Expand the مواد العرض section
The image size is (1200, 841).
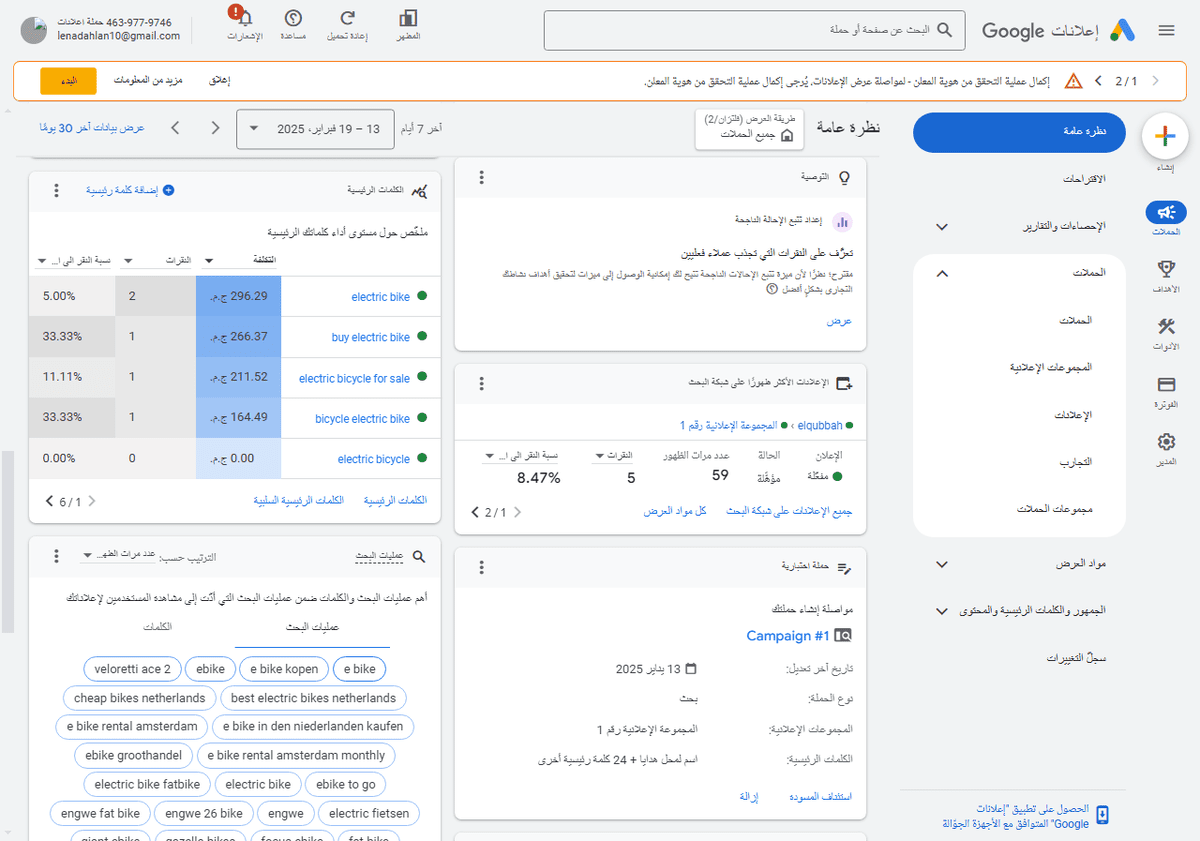941,563
